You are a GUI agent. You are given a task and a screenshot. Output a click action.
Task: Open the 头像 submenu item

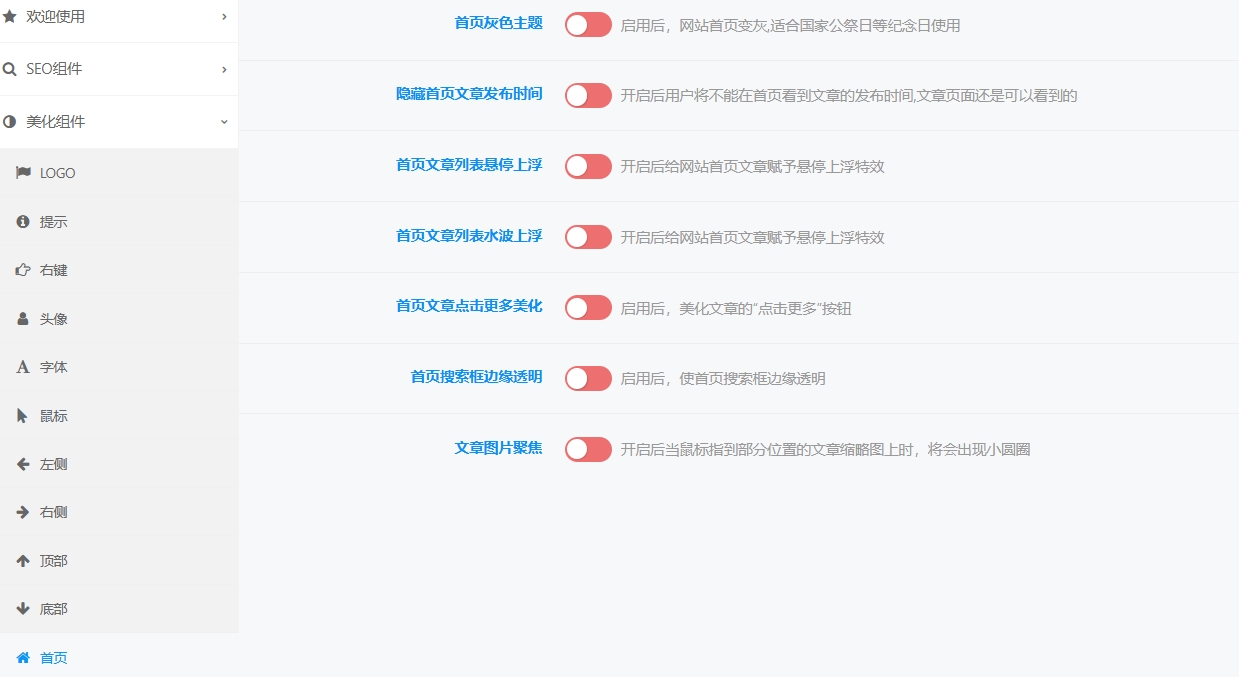[119, 319]
